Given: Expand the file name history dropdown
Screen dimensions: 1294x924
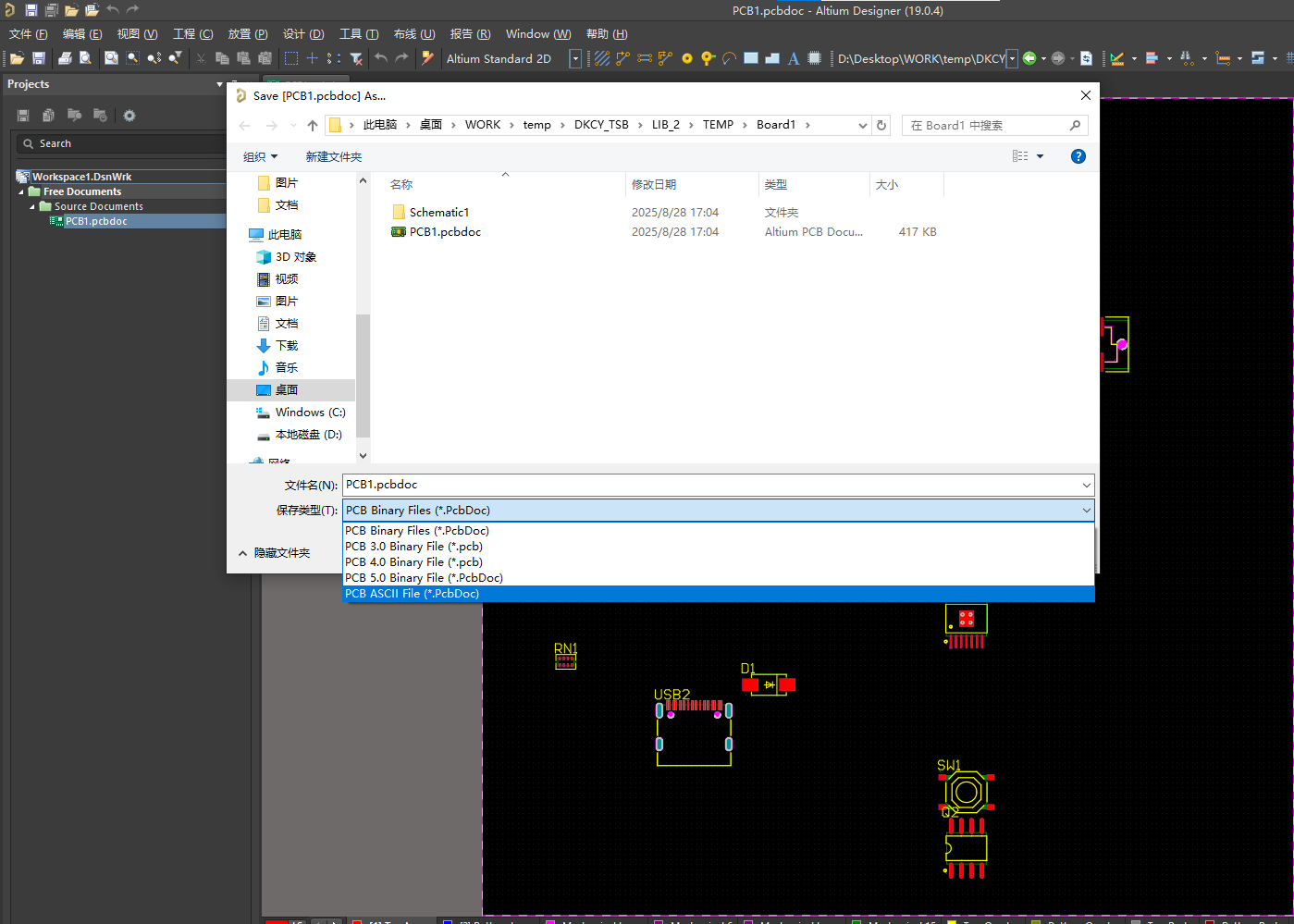Looking at the screenshot, I should 1086,485.
